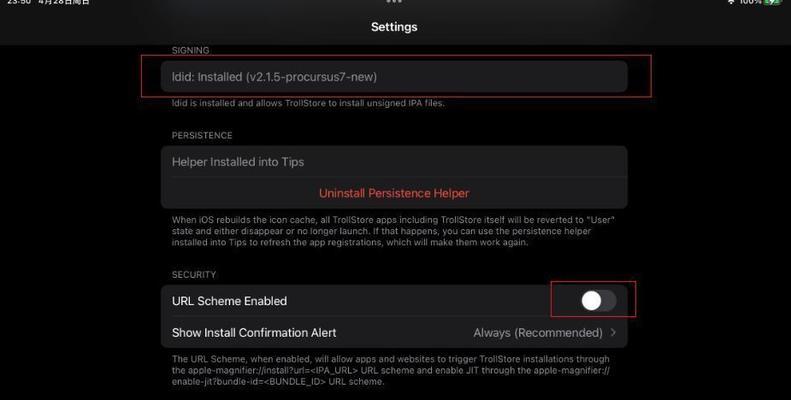This screenshot has height=400, width=791.
Task: Click chevron beside Always (Recommended)
Action: point(613,332)
